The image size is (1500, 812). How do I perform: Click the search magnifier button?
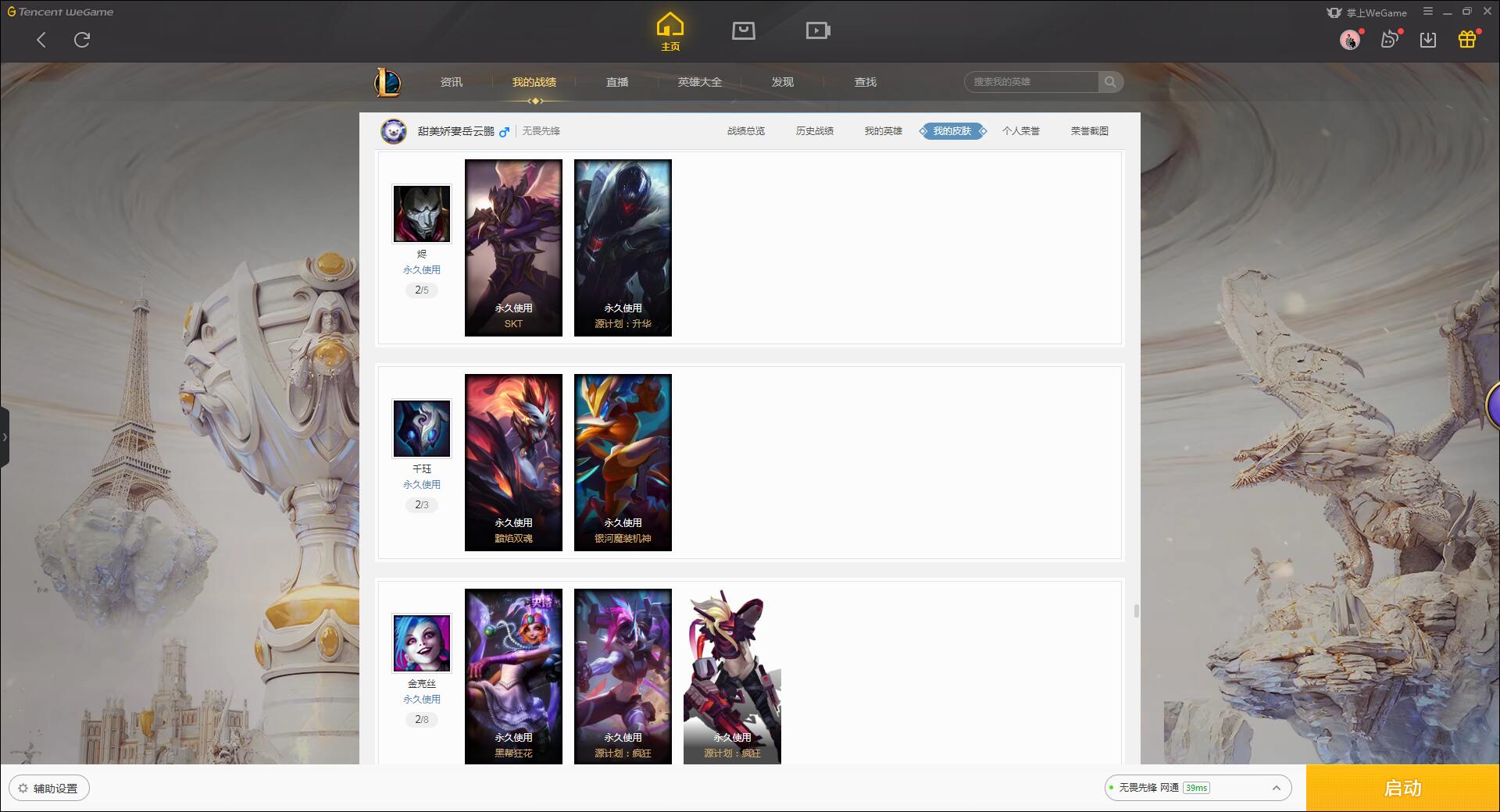(1110, 82)
